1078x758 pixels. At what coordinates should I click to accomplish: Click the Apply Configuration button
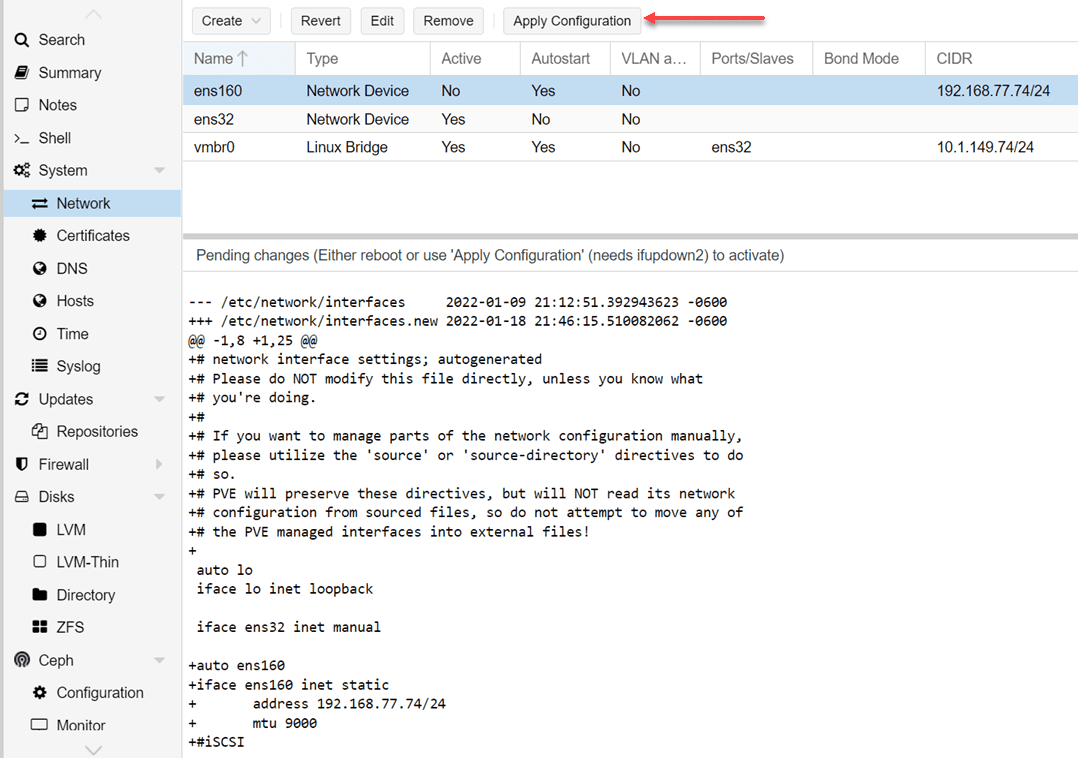[x=571, y=20]
